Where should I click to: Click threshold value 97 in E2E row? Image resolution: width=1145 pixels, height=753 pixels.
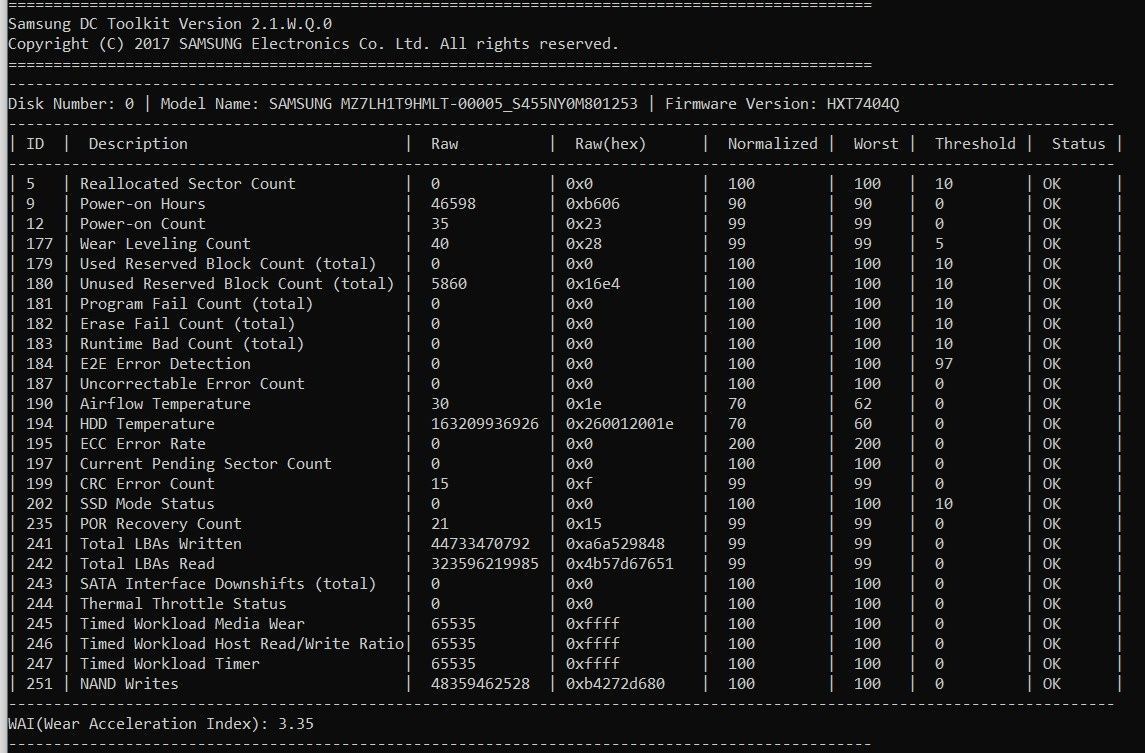[x=943, y=364]
